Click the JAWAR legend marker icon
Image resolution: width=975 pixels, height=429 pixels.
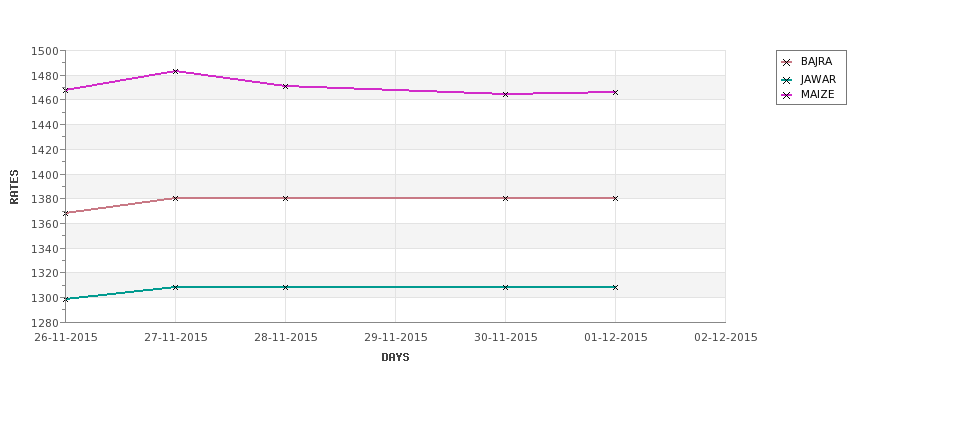click(x=787, y=80)
